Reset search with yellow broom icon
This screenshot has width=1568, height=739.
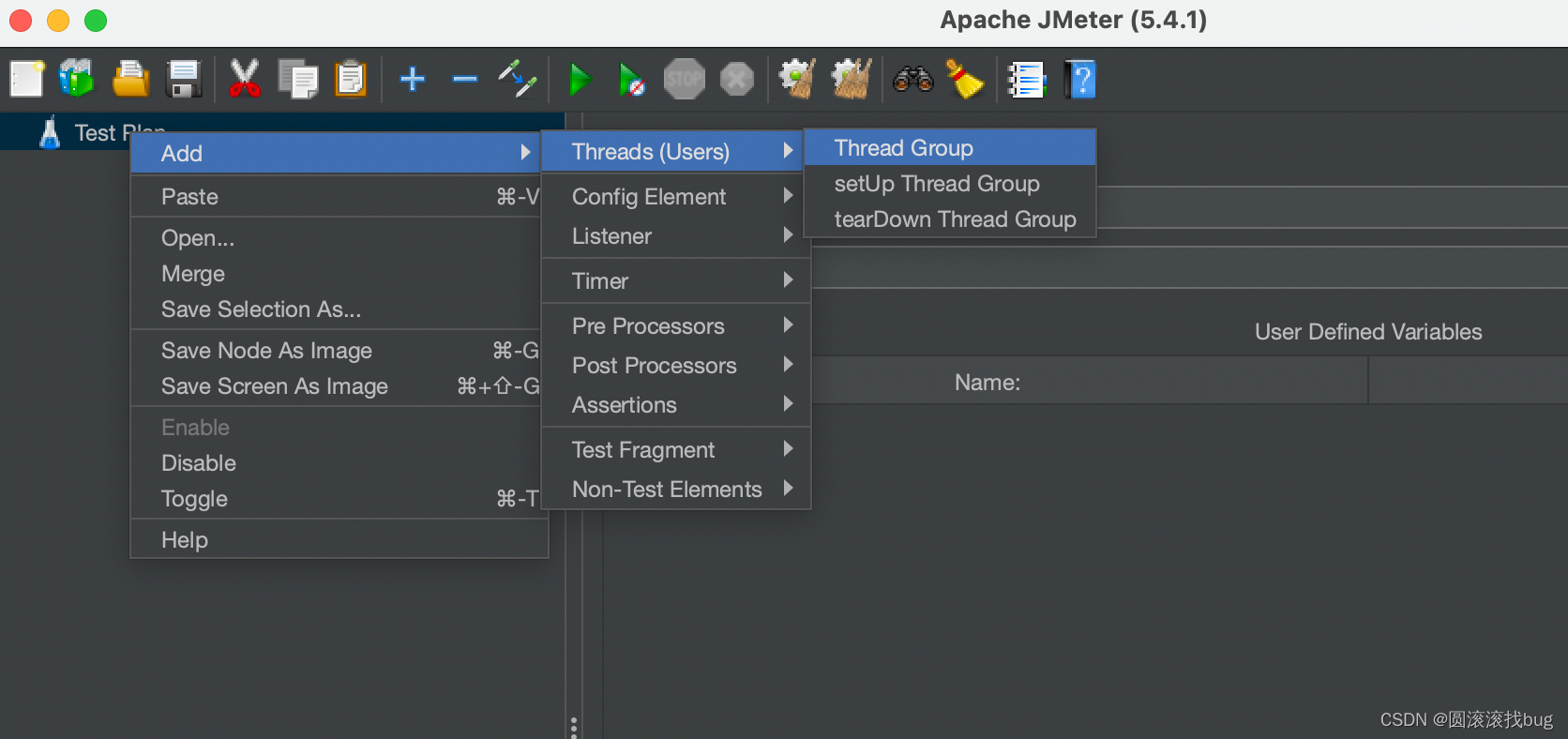[x=964, y=79]
